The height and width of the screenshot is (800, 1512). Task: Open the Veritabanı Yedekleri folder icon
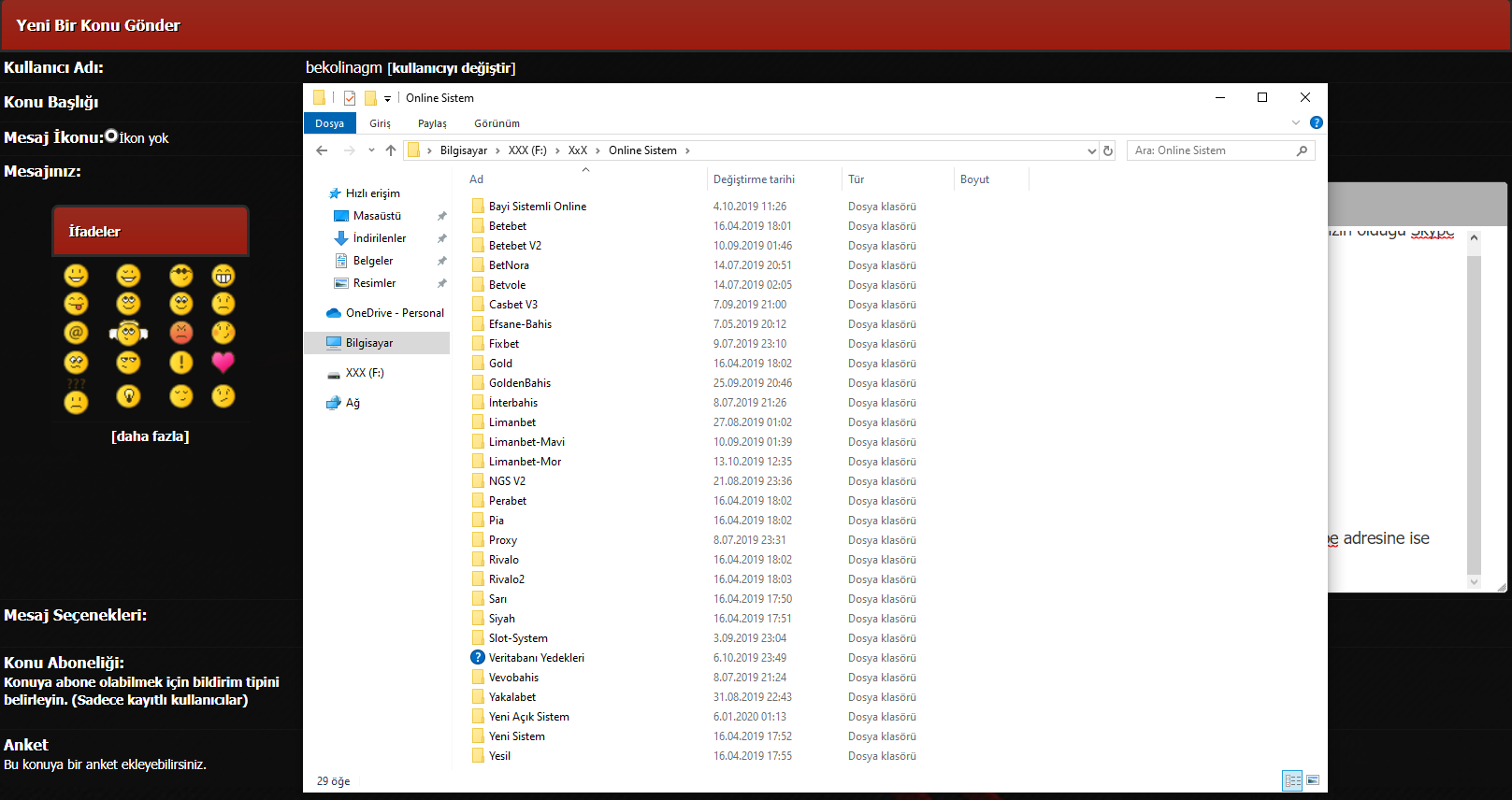[x=478, y=657]
